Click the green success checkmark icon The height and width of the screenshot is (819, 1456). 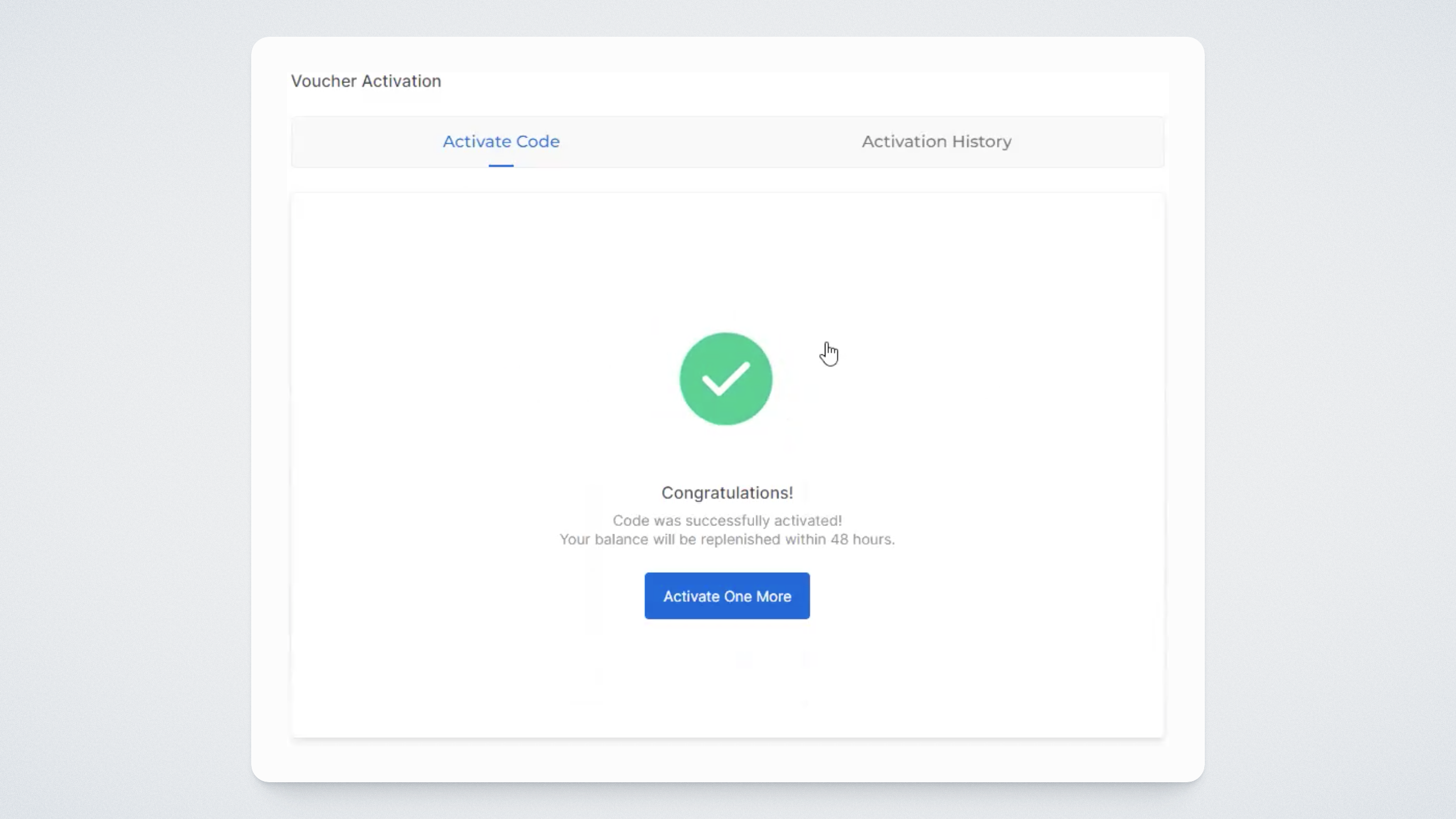click(726, 379)
